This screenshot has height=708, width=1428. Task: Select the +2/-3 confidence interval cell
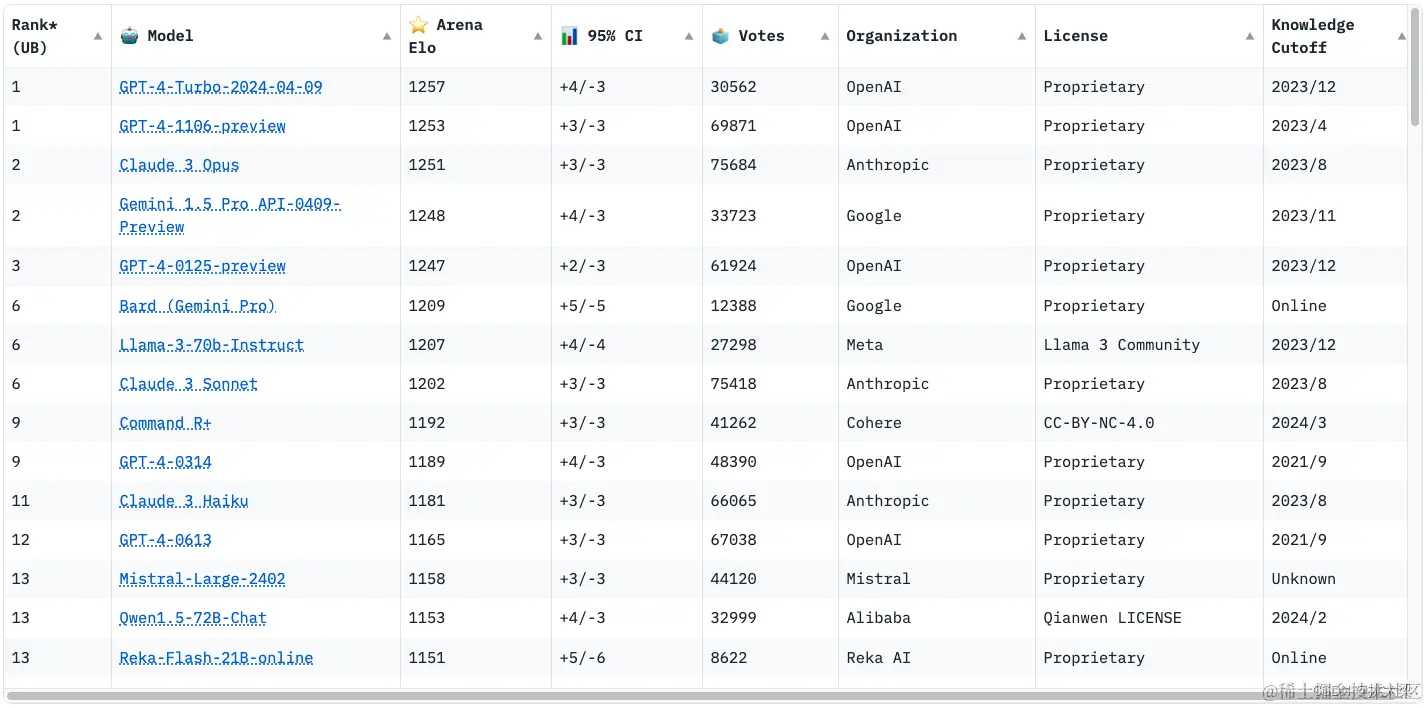pyautogui.click(x=583, y=266)
